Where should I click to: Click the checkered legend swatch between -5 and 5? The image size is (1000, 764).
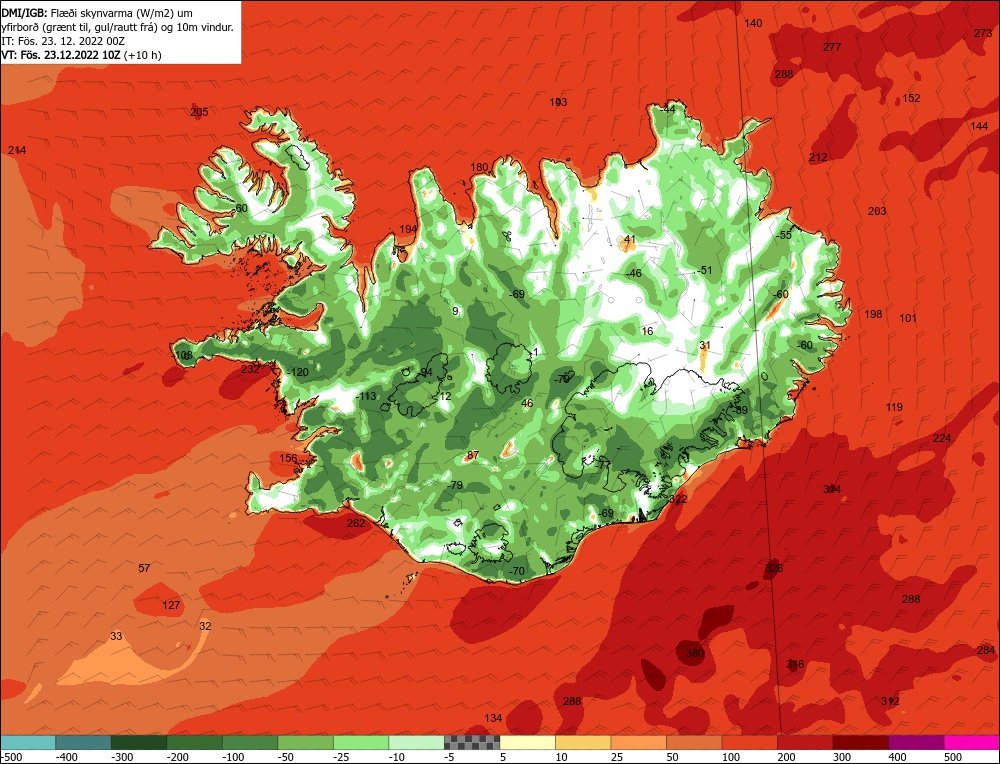tap(472, 742)
